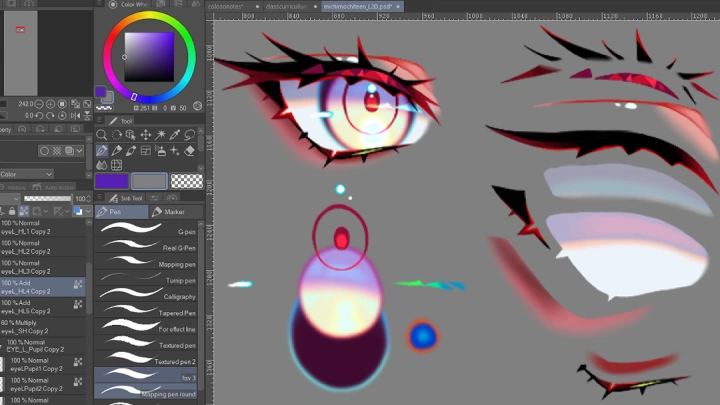Screen dimensions: 720x405
Task: Click Navigator zoom out minus icon
Action: (39, 104)
